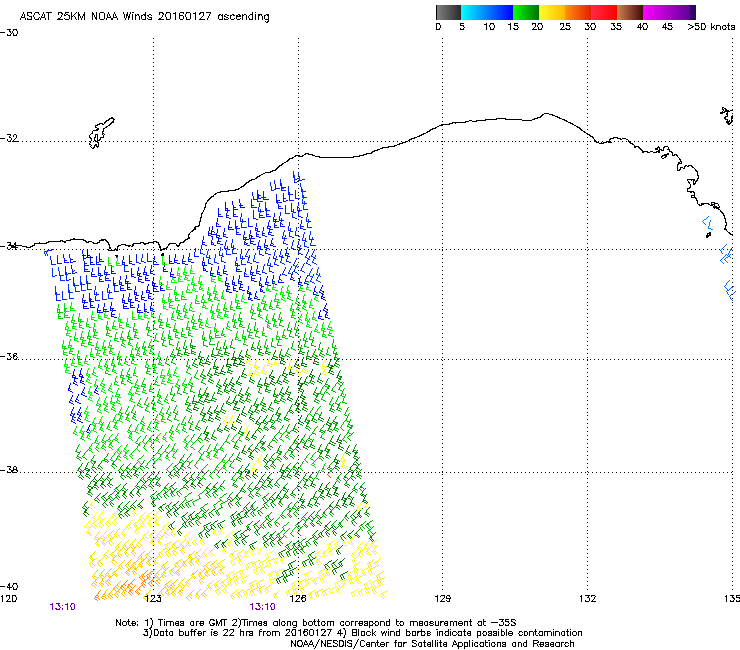Click note line 'Times are GMT'
The image size is (740, 650).
tap(193, 623)
